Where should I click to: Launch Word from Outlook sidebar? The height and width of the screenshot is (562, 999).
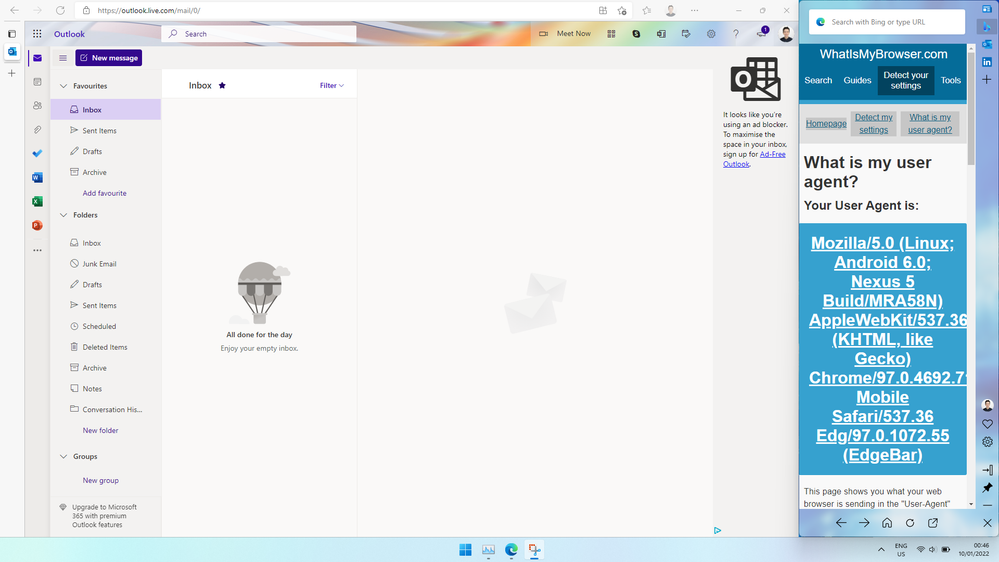click(x=38, y=178)
